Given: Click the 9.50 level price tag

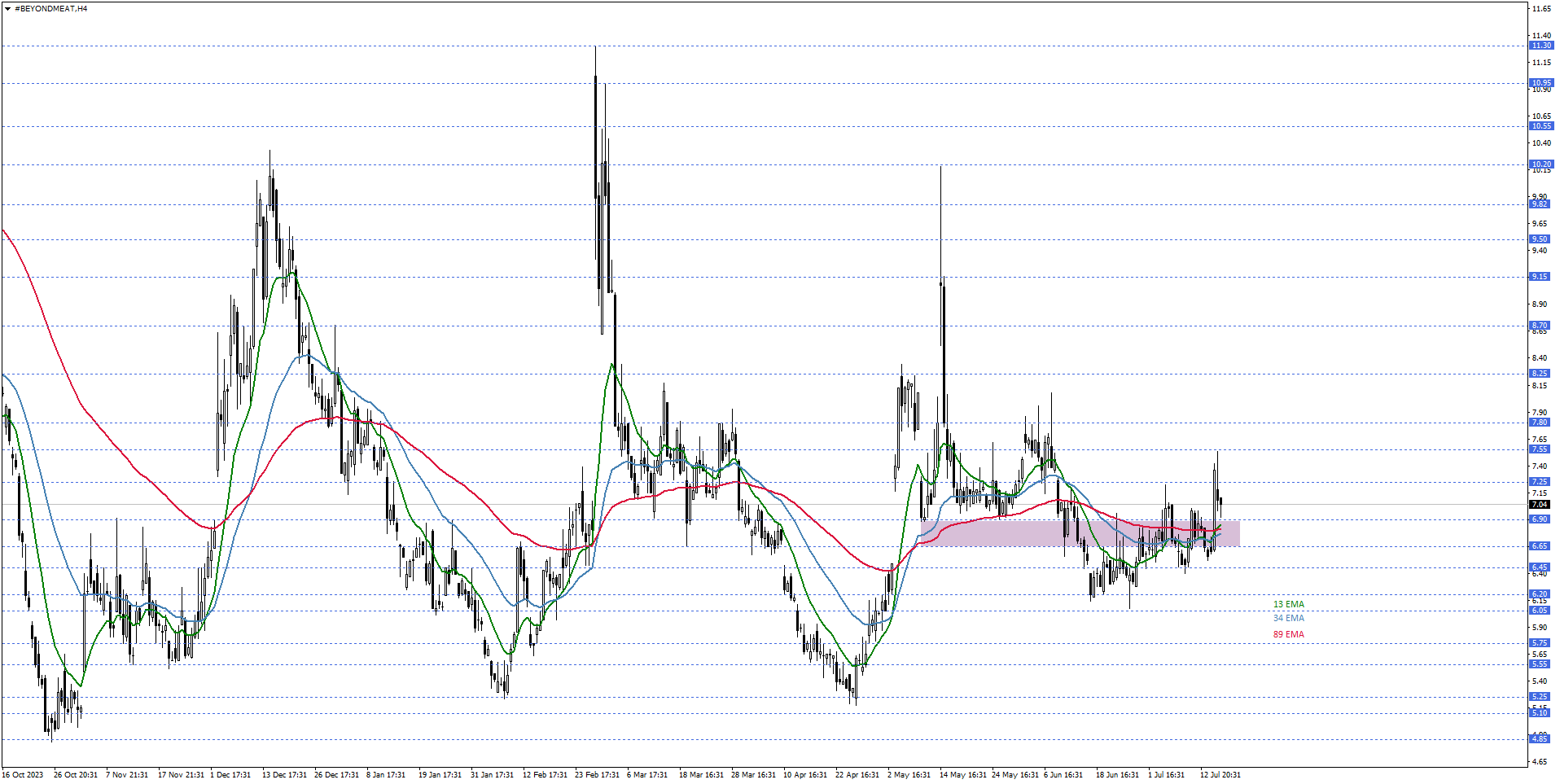Looking at the screenshot, I should tap(1540, 239).
